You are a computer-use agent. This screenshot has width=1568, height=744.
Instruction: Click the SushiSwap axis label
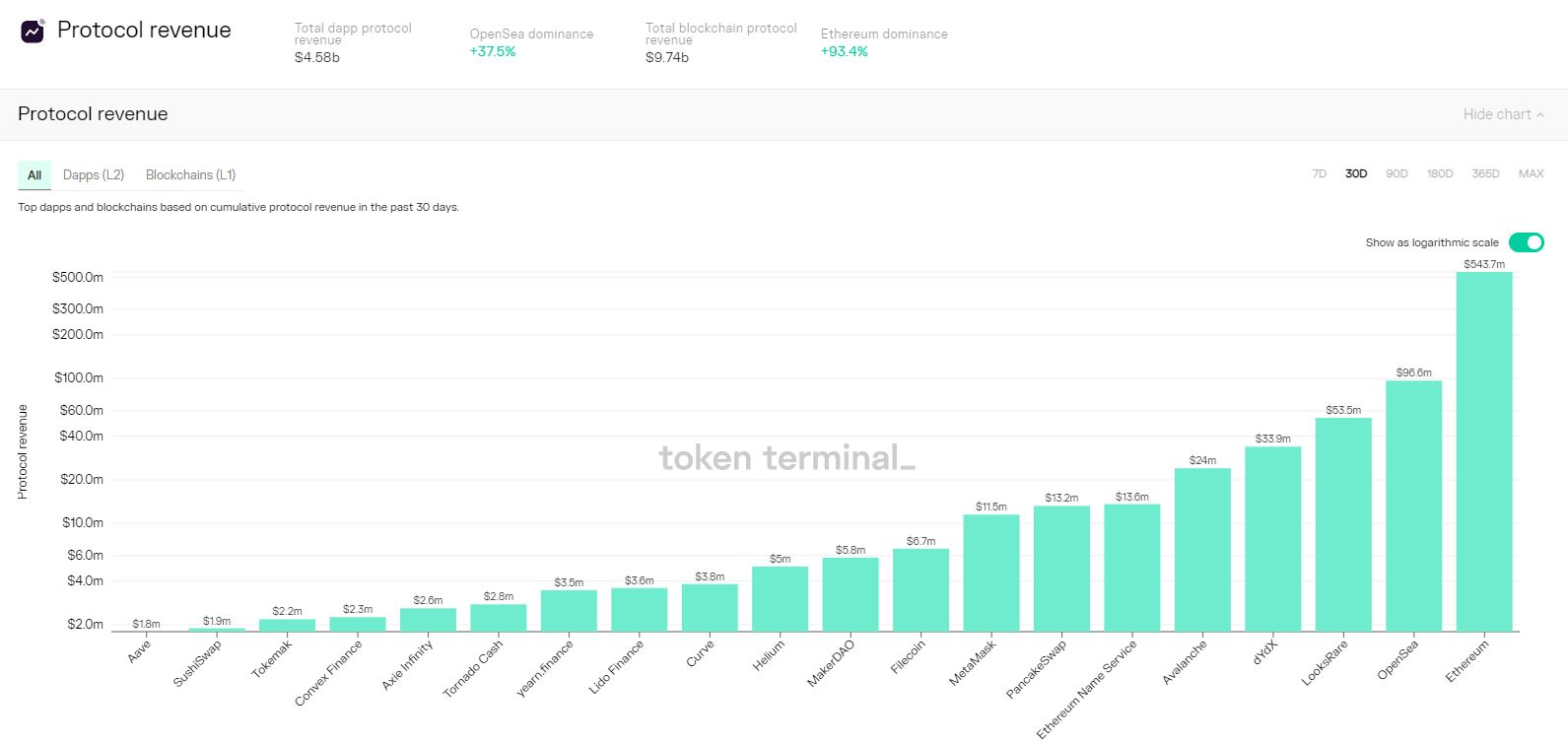pyautogui.click(x=197, y=663)
